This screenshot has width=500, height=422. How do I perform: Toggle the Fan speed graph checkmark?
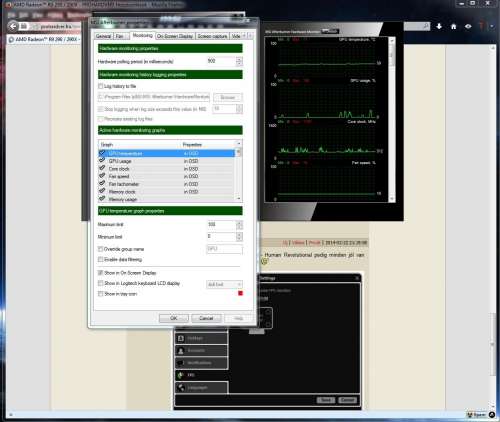(102, 176)
